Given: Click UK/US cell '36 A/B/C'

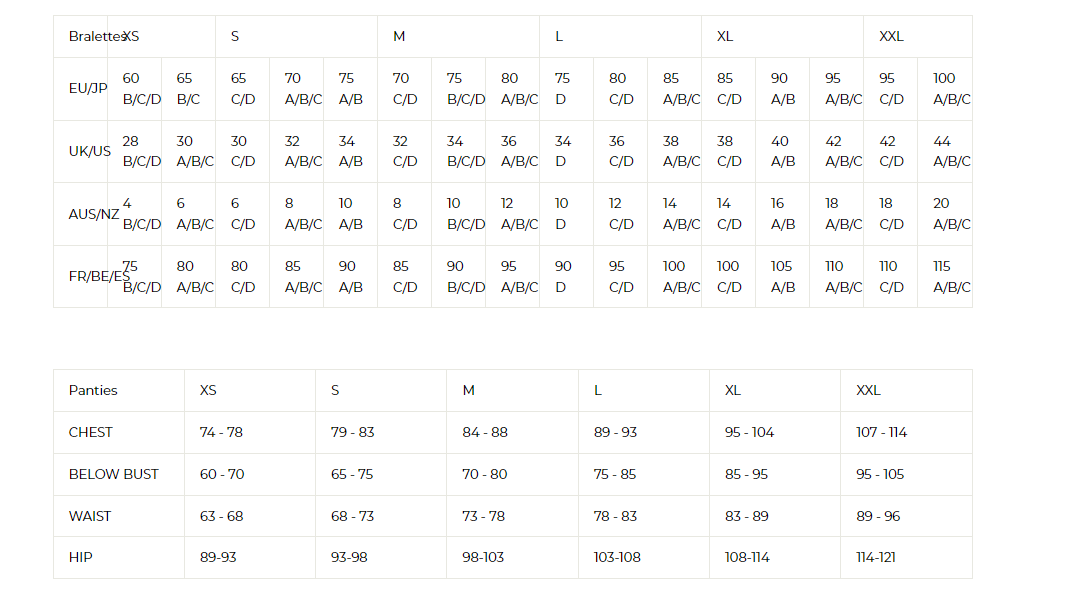Looking at the screenshot, I should tap(513, 151).
